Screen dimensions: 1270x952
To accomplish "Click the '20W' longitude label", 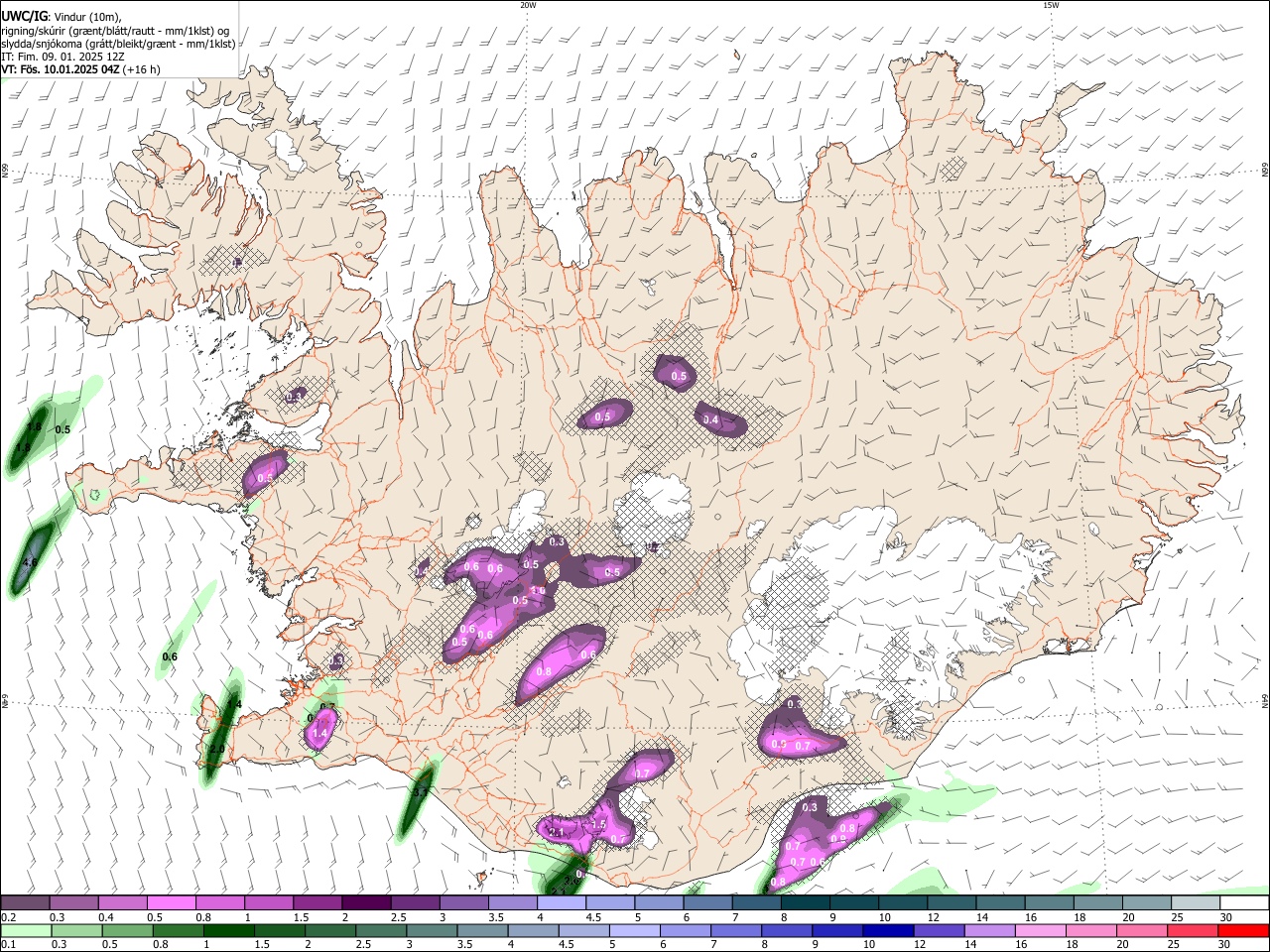I will (528, 5).
